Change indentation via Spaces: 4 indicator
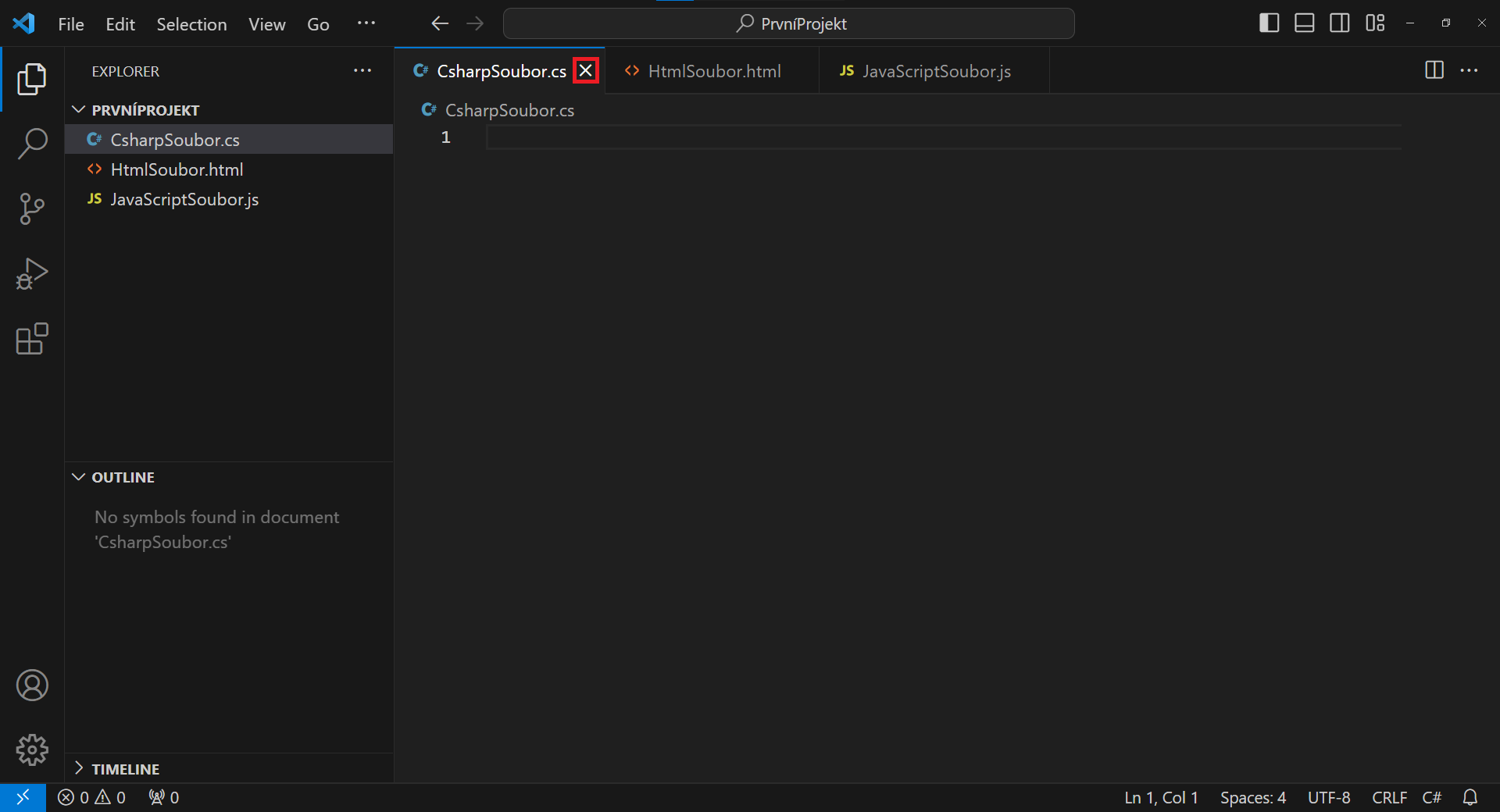Screen dimensions: 1500x812 [1252, 797]
